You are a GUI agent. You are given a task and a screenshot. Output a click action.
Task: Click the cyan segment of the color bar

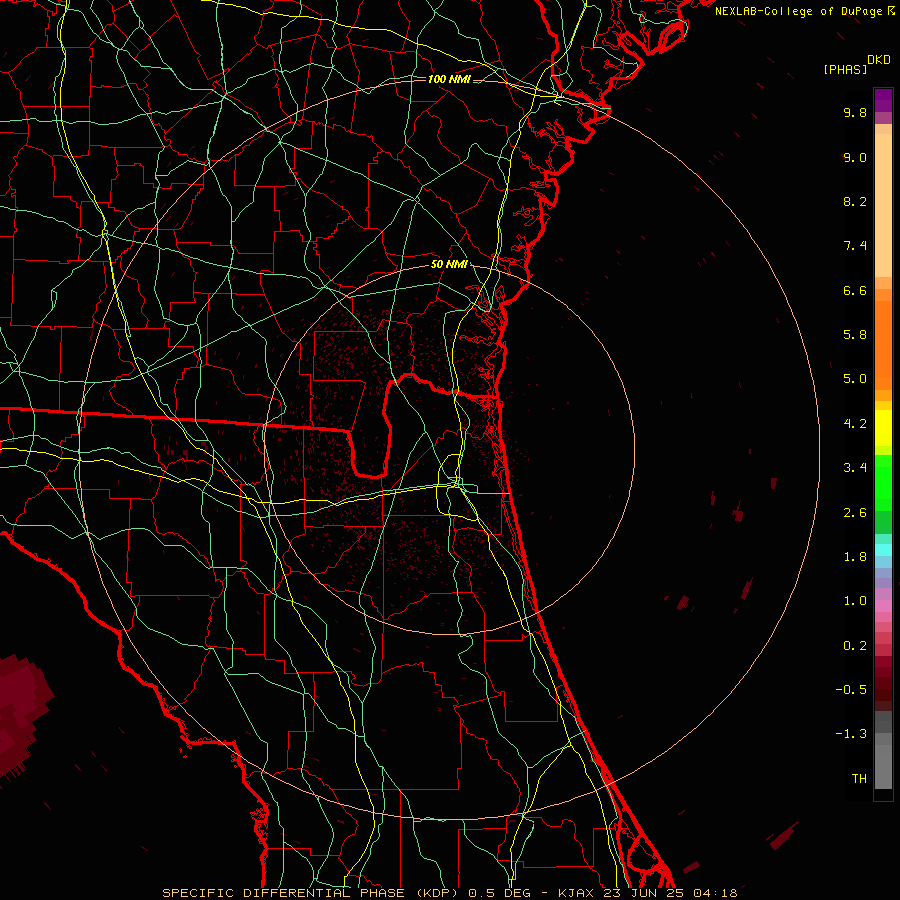(x=883, y=550)
